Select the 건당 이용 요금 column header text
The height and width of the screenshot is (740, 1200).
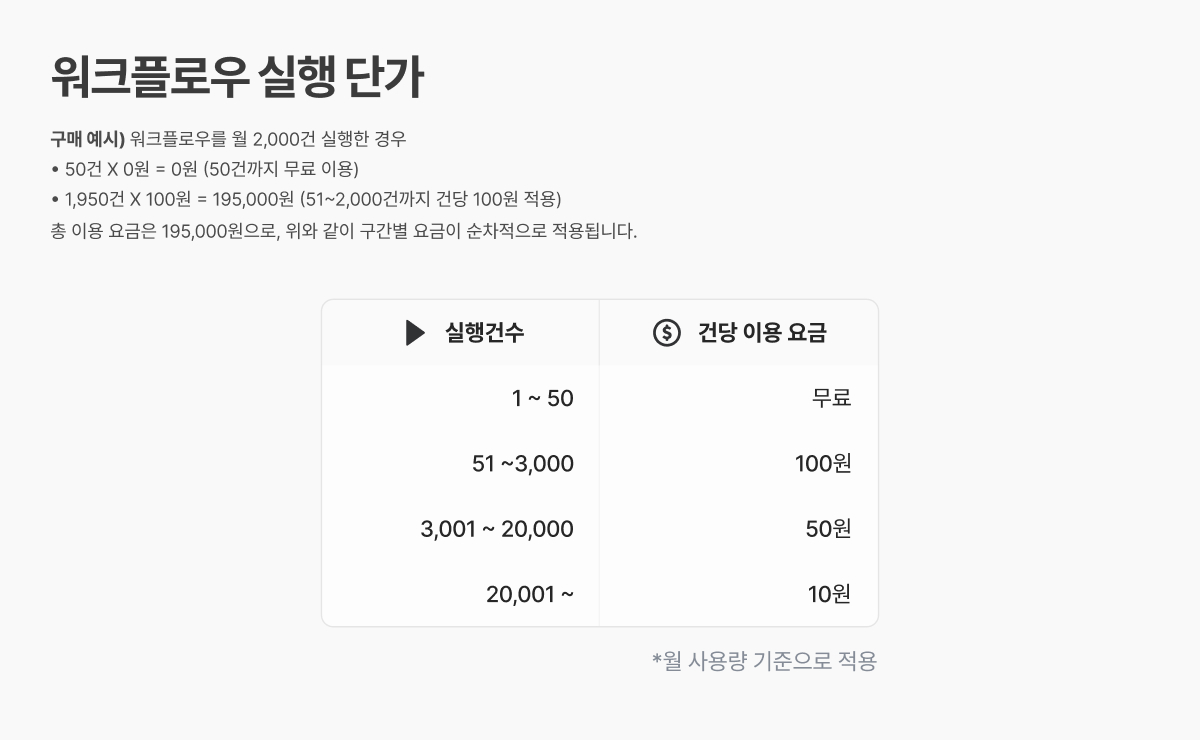[762, 333]
